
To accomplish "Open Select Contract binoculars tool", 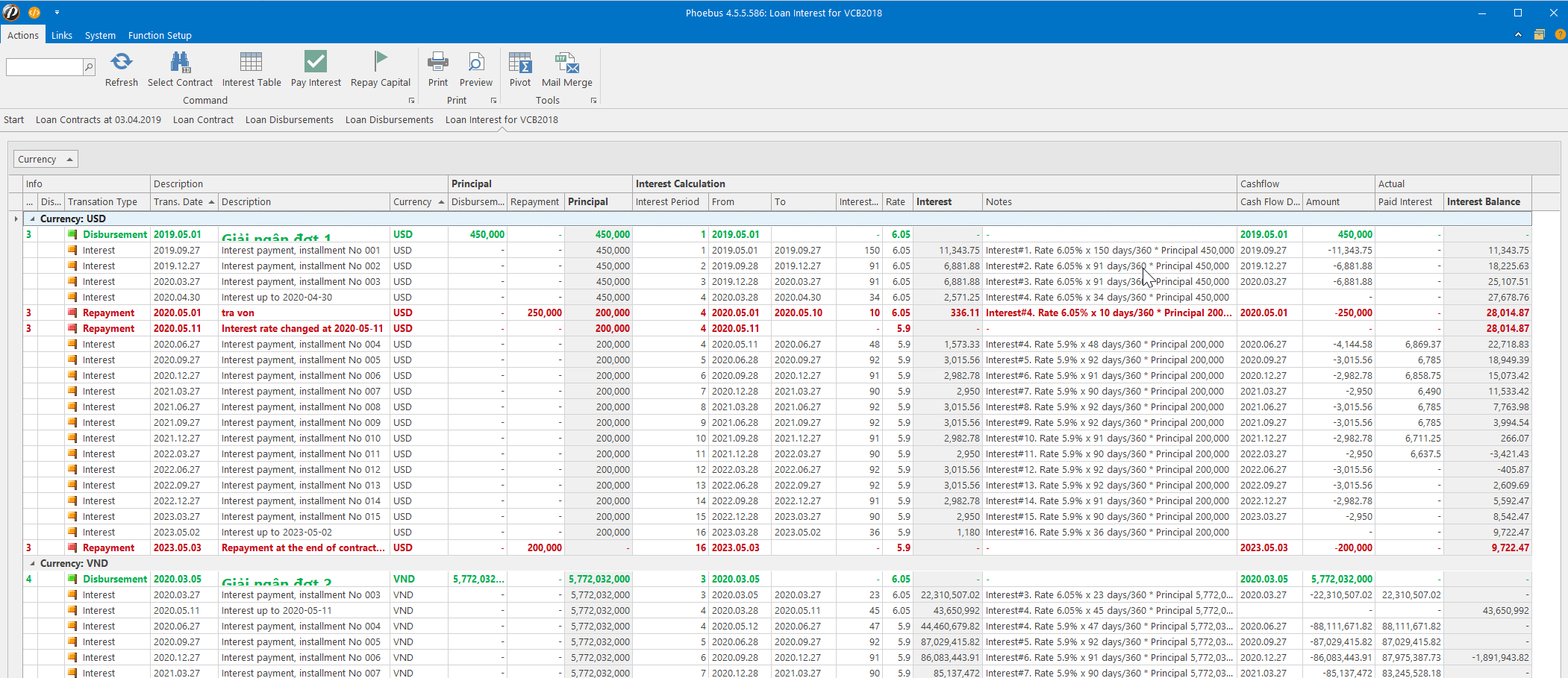I will pyautogui.click(x=180, y=62).
